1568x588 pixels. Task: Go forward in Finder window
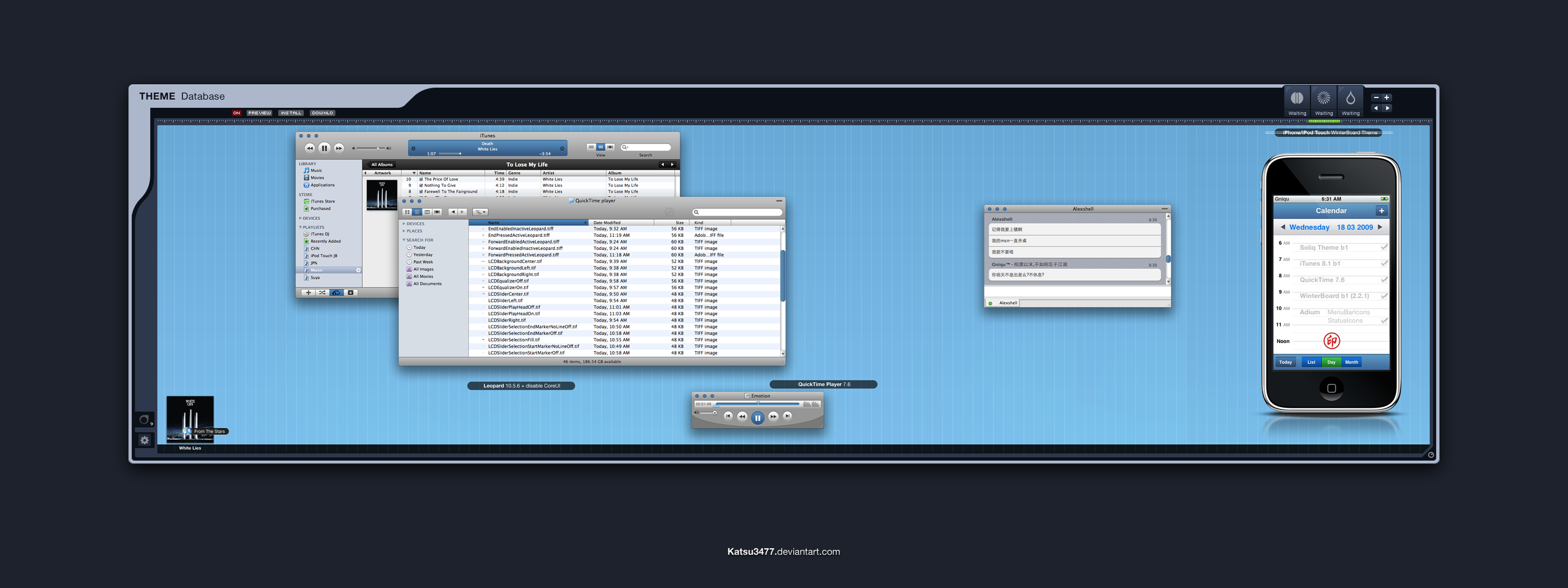point(462,212)
